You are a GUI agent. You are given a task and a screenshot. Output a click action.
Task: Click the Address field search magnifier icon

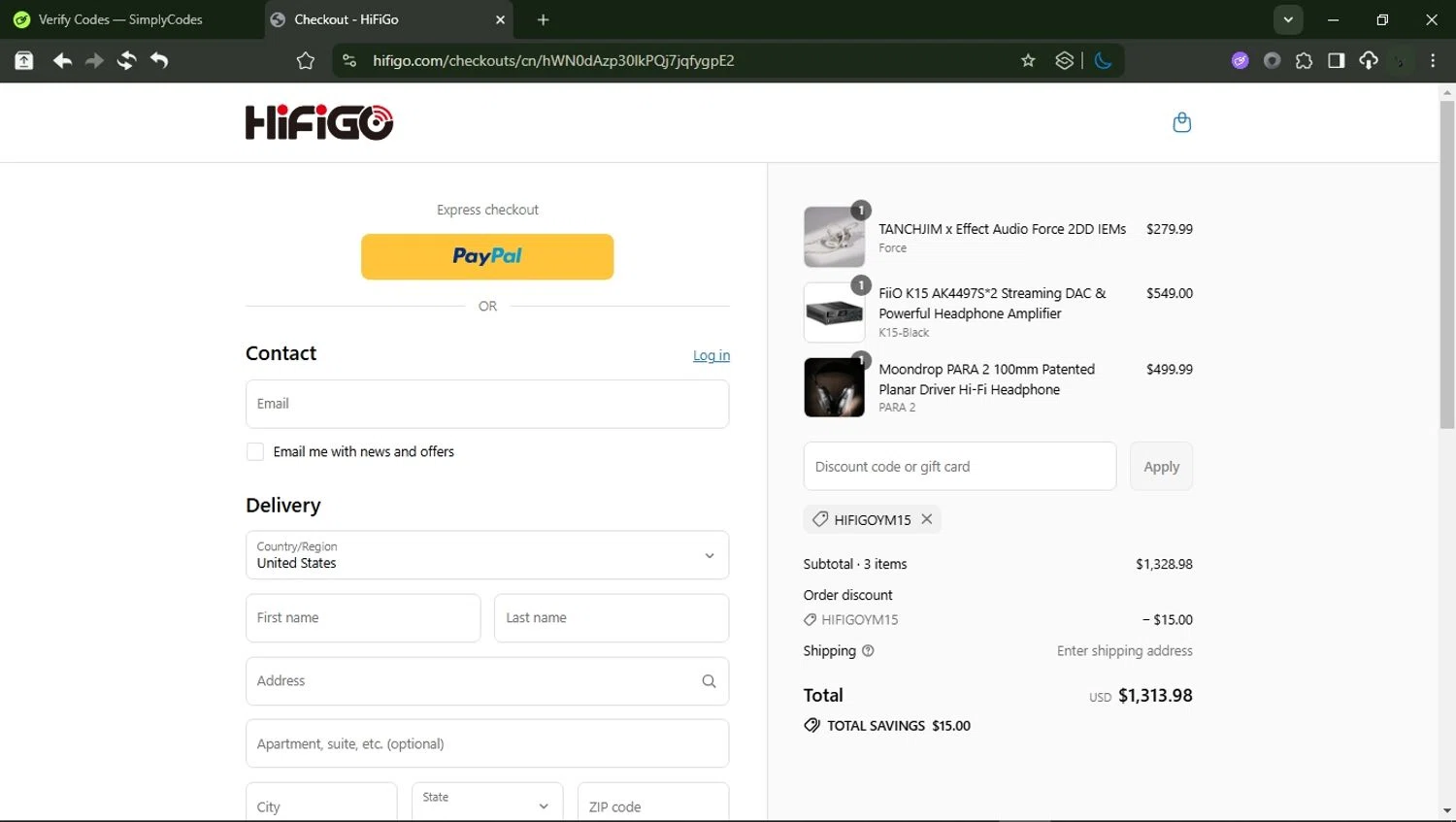(709, 681)
